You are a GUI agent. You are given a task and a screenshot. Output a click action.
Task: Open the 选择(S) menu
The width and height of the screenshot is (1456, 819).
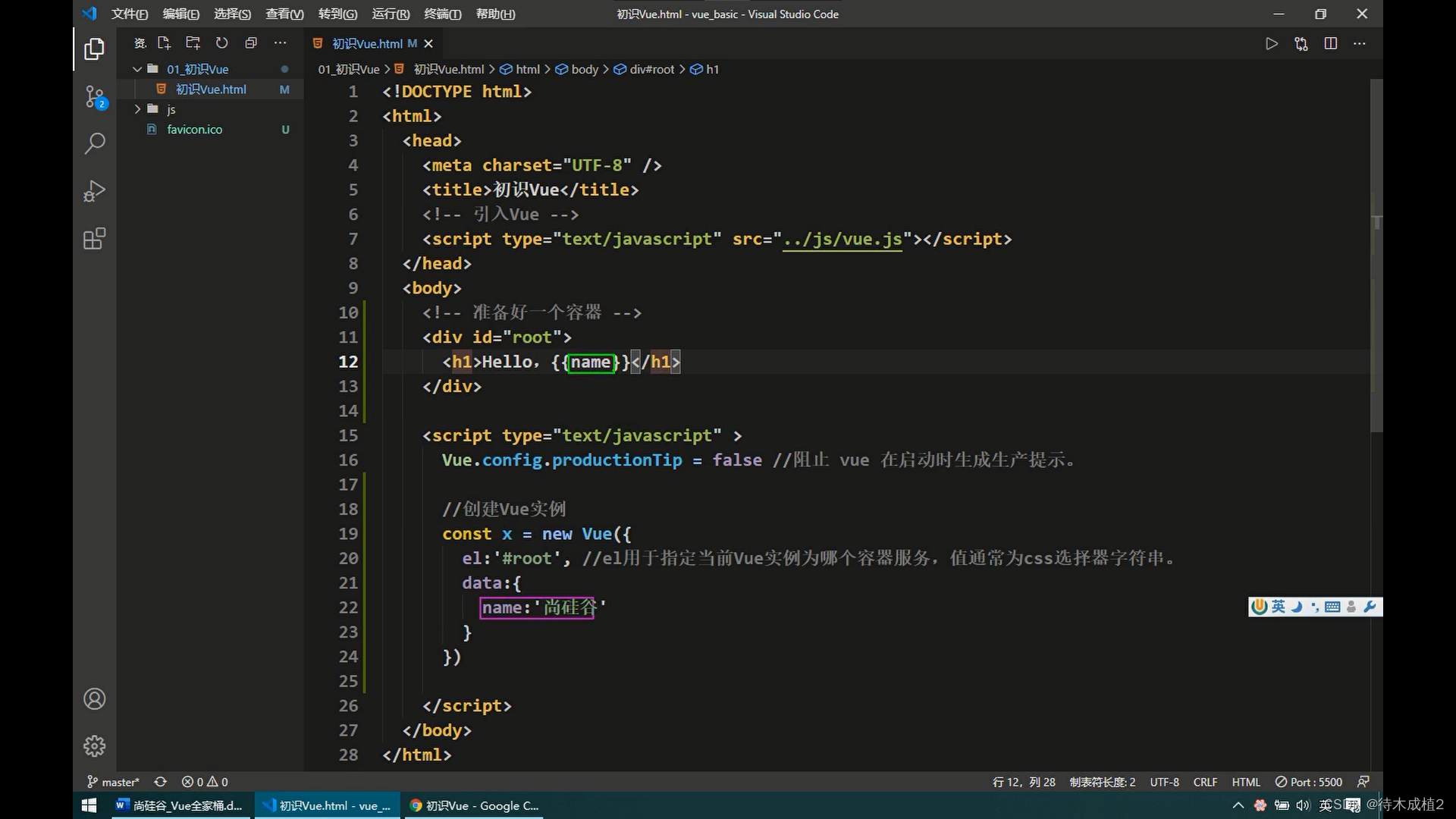tap(233, 14)
